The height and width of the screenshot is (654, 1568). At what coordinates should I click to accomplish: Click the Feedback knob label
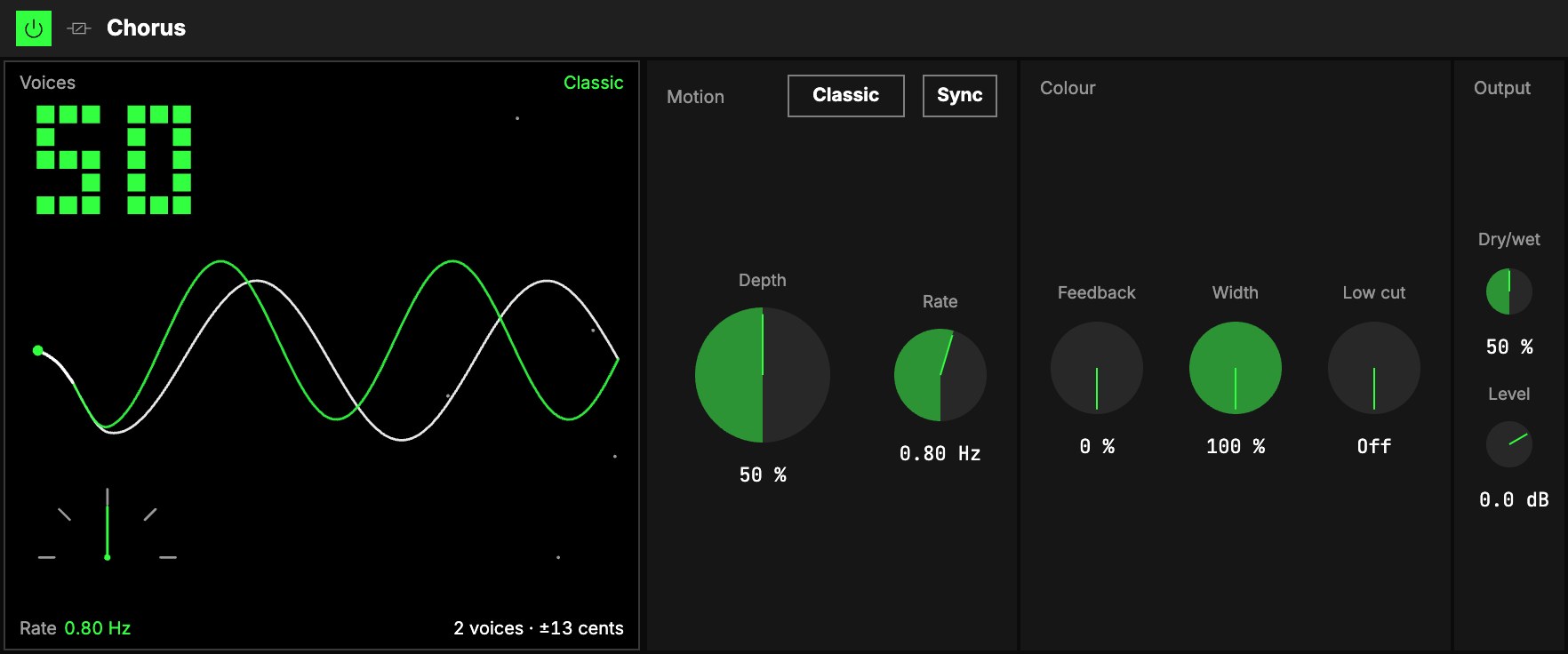point(1097,292)
